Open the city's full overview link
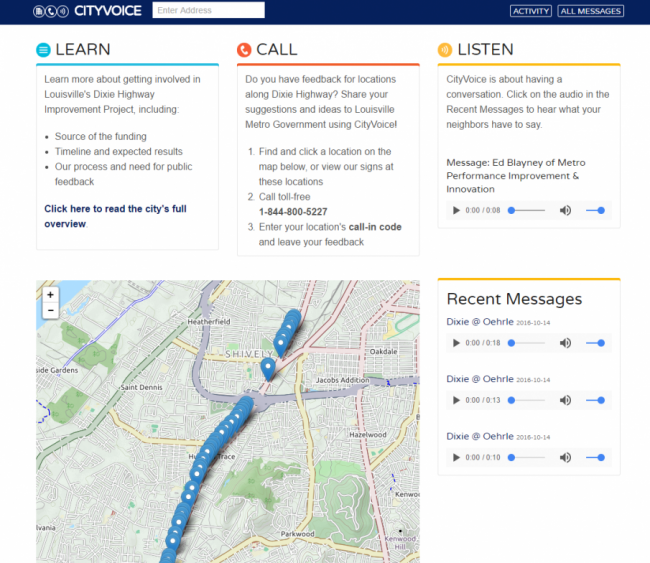 click(115, 216)
